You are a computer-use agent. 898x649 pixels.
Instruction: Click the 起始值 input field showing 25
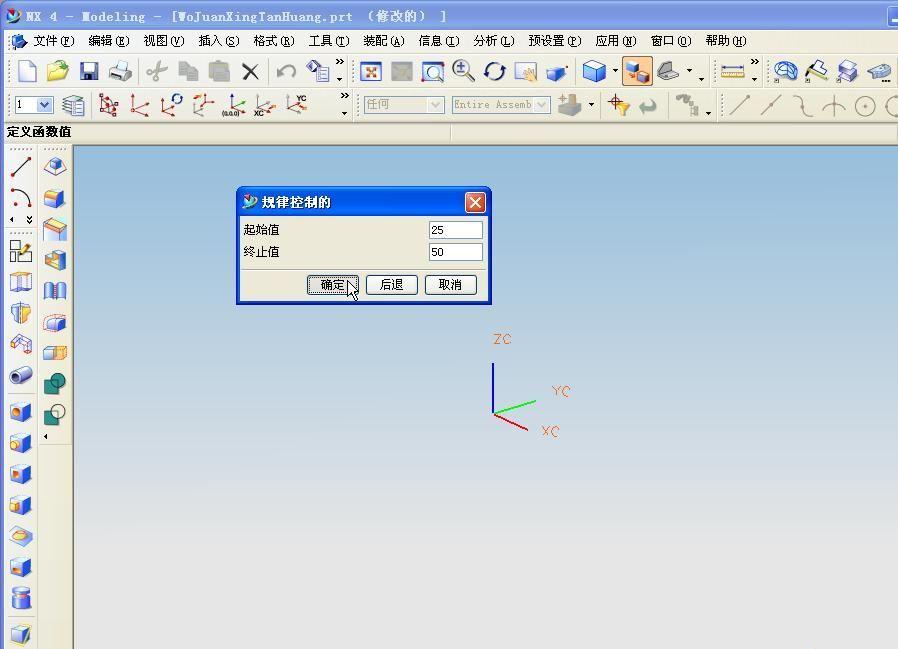pyautogui.click(x=455, y=230)
